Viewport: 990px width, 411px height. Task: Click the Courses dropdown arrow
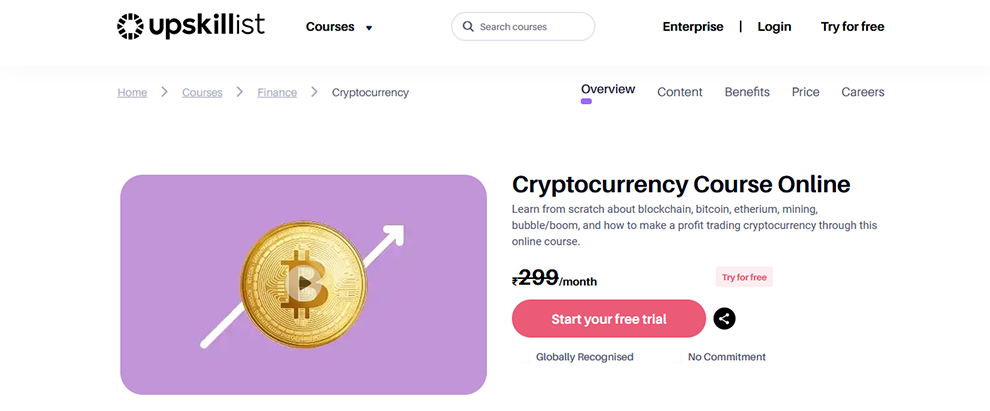[x=369, y=28]
